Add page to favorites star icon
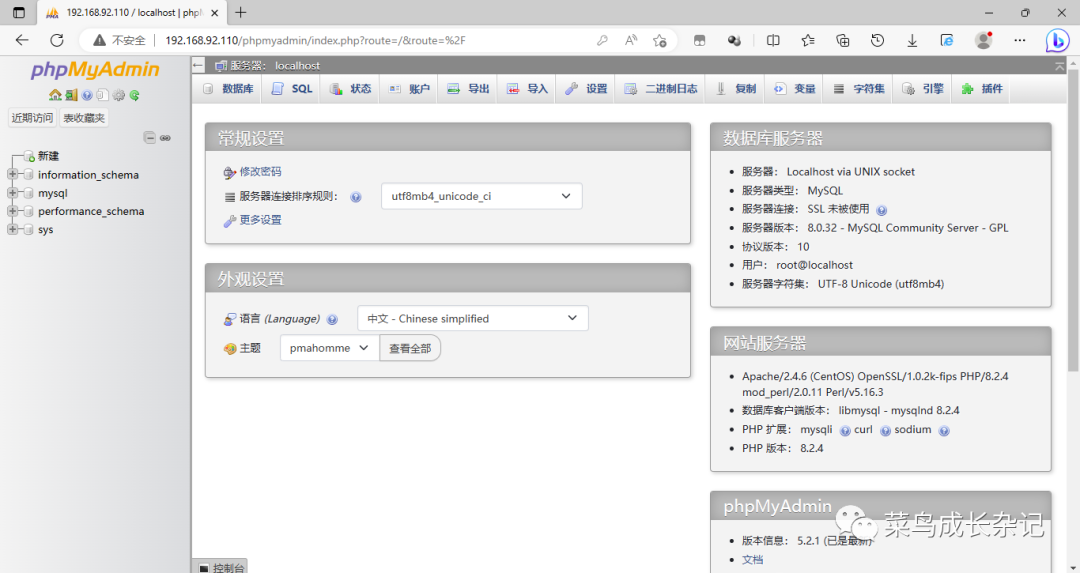The height and width of the screenshot is (573, 1080). [659, 41]
